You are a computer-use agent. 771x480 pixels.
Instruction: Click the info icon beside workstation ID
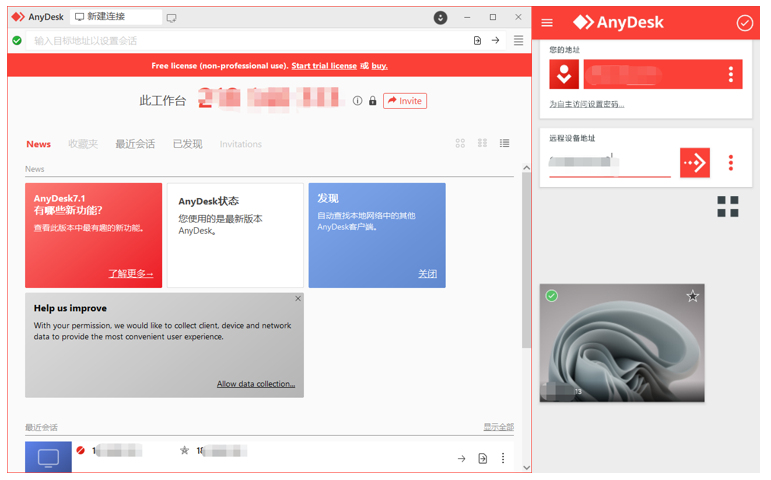pos(357,101)
